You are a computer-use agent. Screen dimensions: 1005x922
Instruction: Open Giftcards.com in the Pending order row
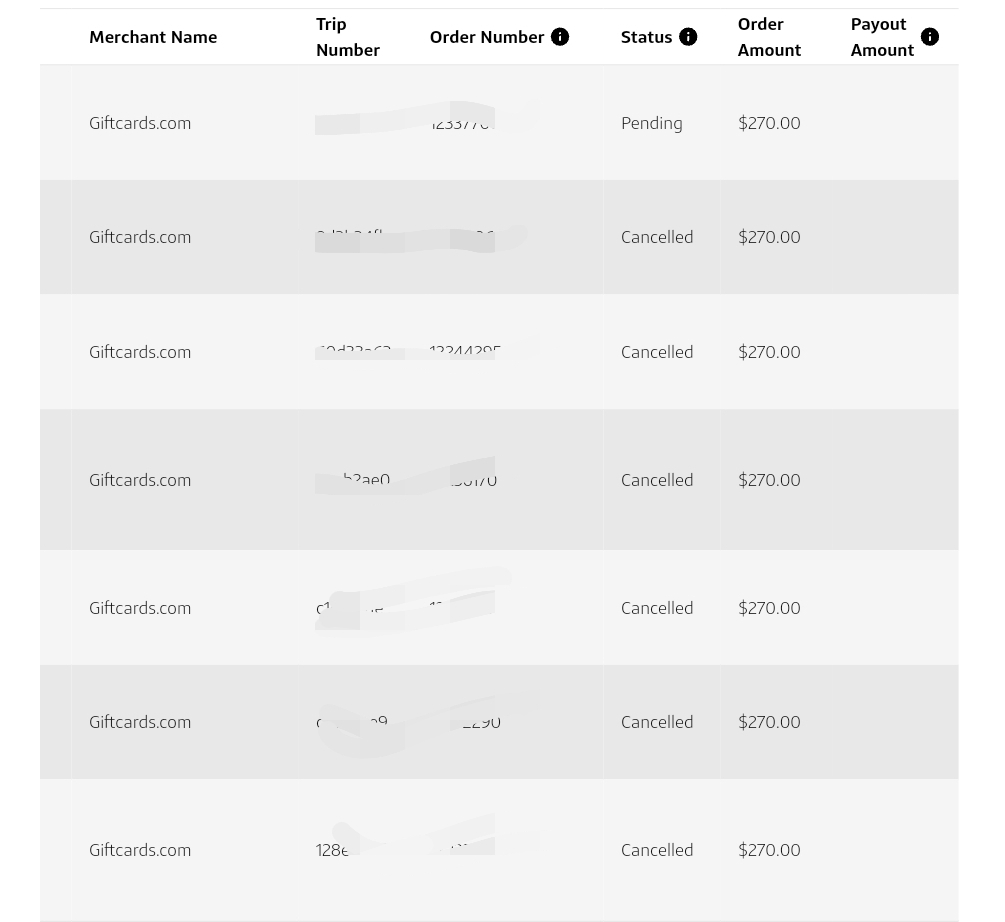[140, 123]
